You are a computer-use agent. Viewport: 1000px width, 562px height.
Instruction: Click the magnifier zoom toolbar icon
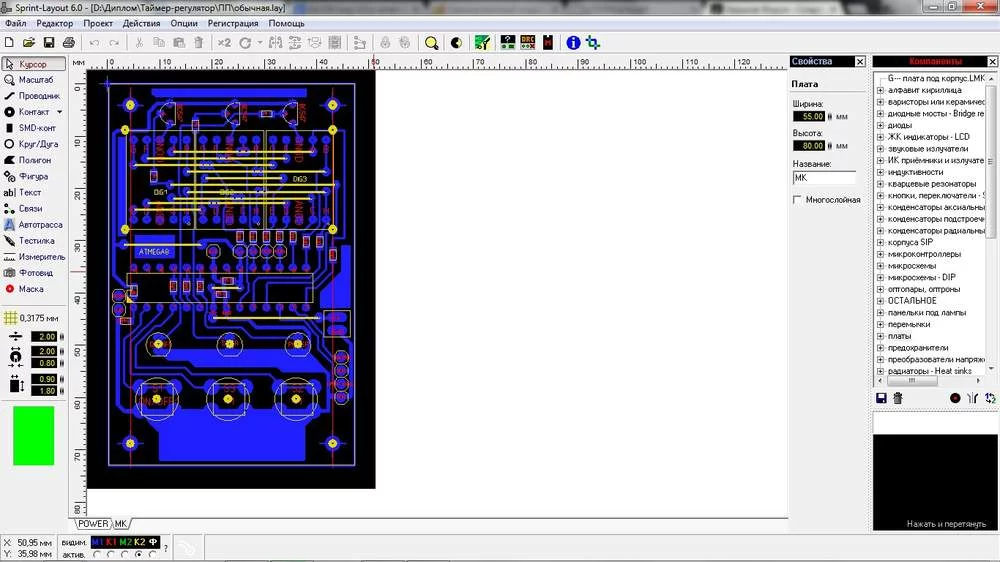[x=431, y=43]
